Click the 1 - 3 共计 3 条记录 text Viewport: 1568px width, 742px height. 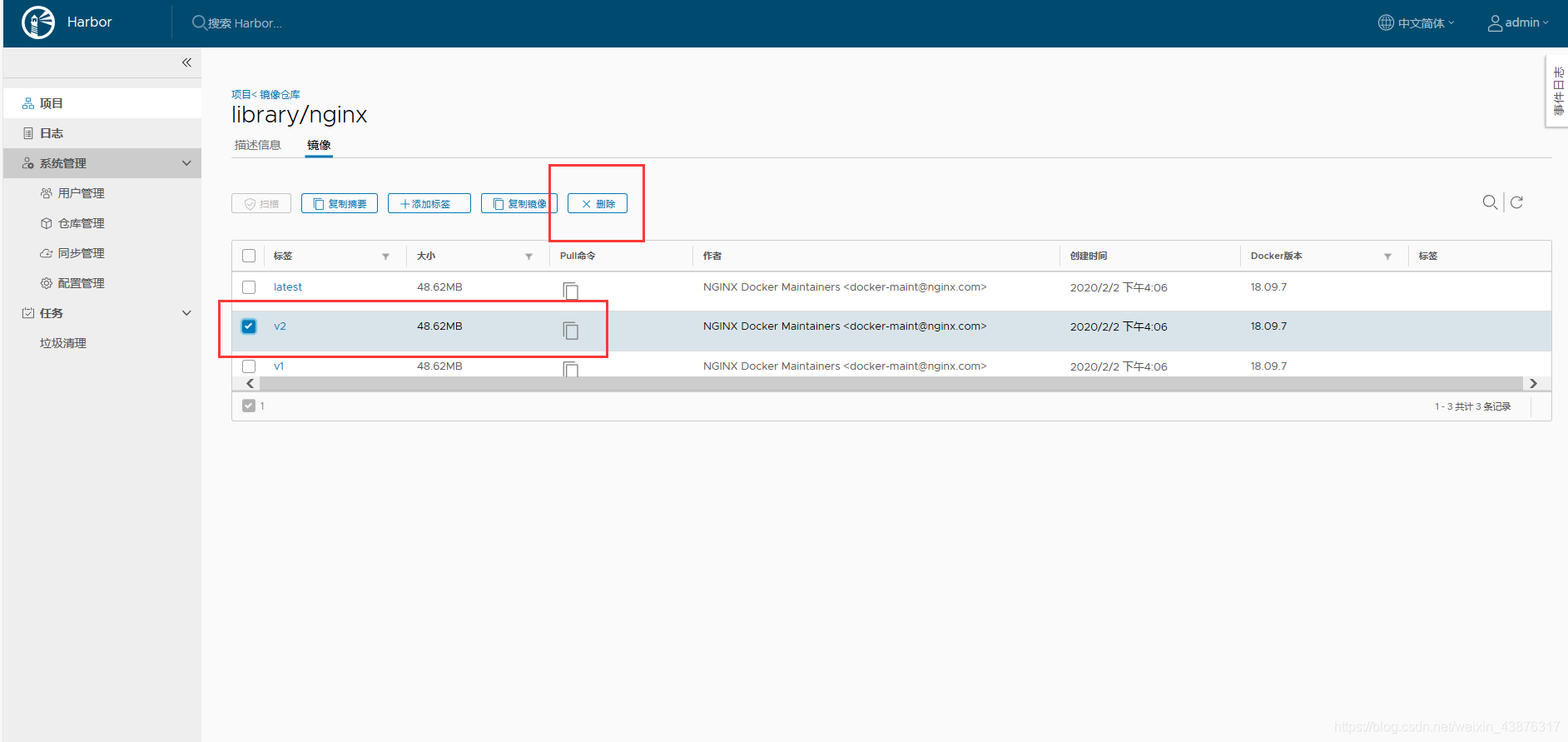tap(1472, 406)
